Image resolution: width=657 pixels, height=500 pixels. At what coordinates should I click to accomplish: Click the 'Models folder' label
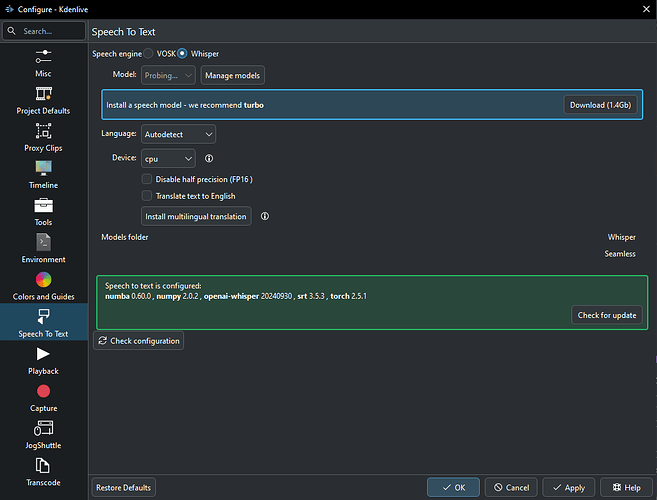(x=125, y=237)
